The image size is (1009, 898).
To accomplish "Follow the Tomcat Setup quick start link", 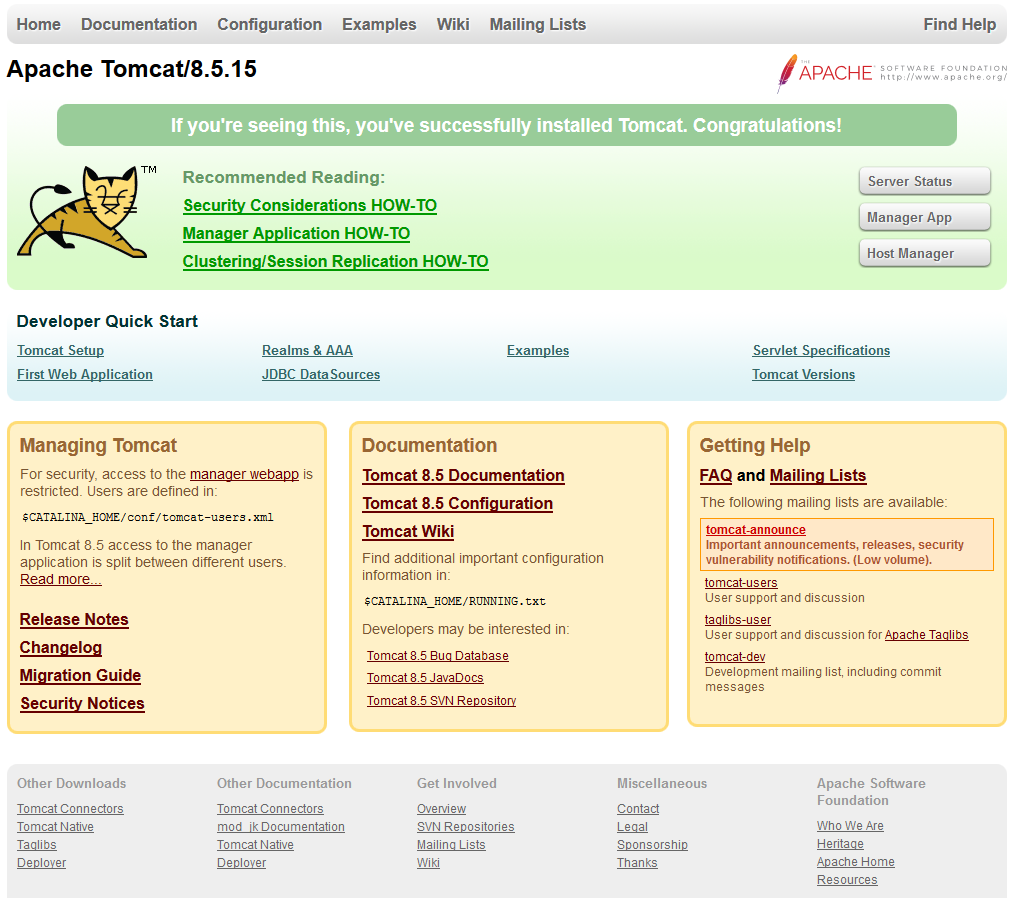I will tap(60, 351).
